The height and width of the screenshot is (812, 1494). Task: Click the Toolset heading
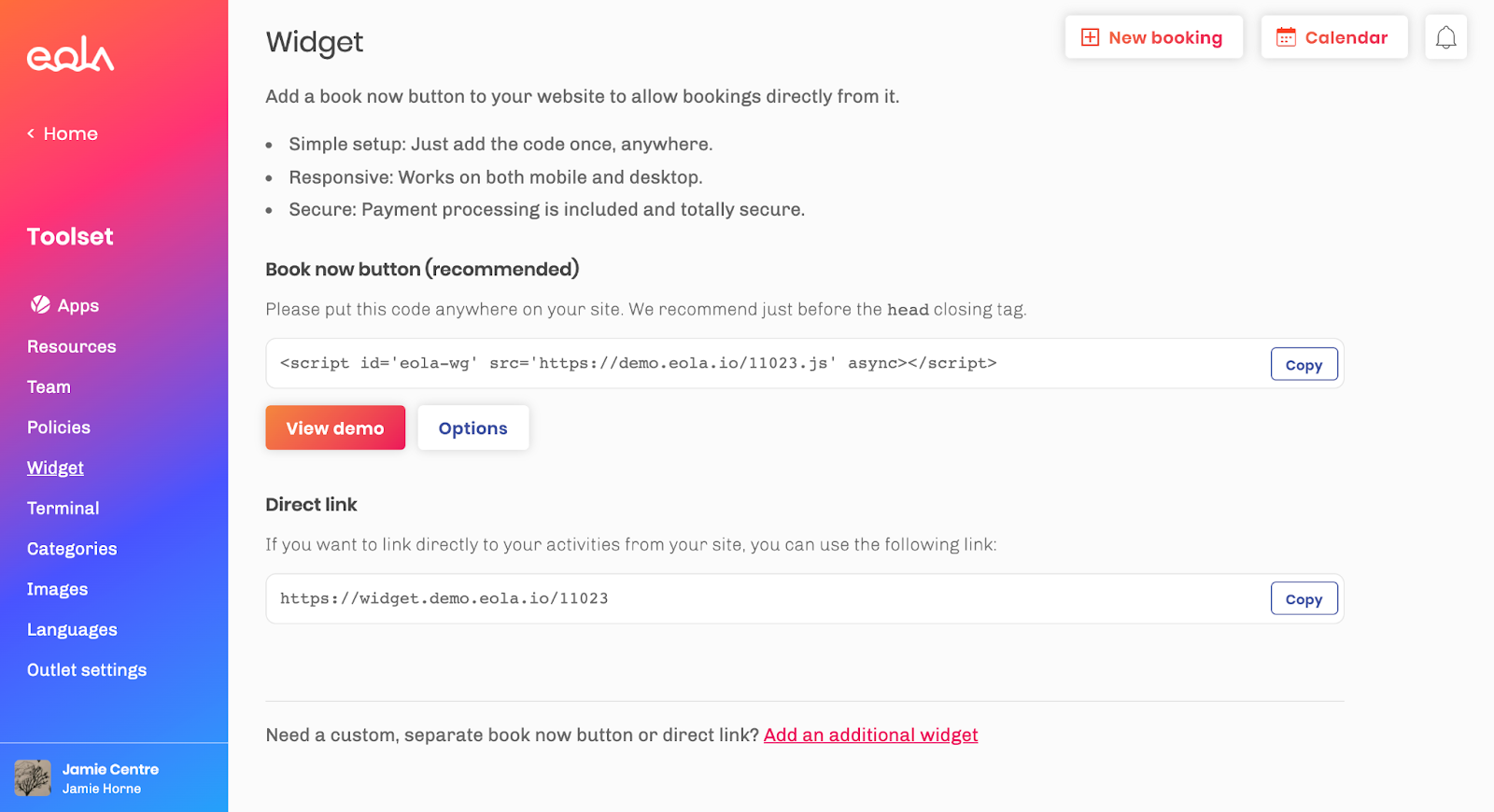(70, 236)
